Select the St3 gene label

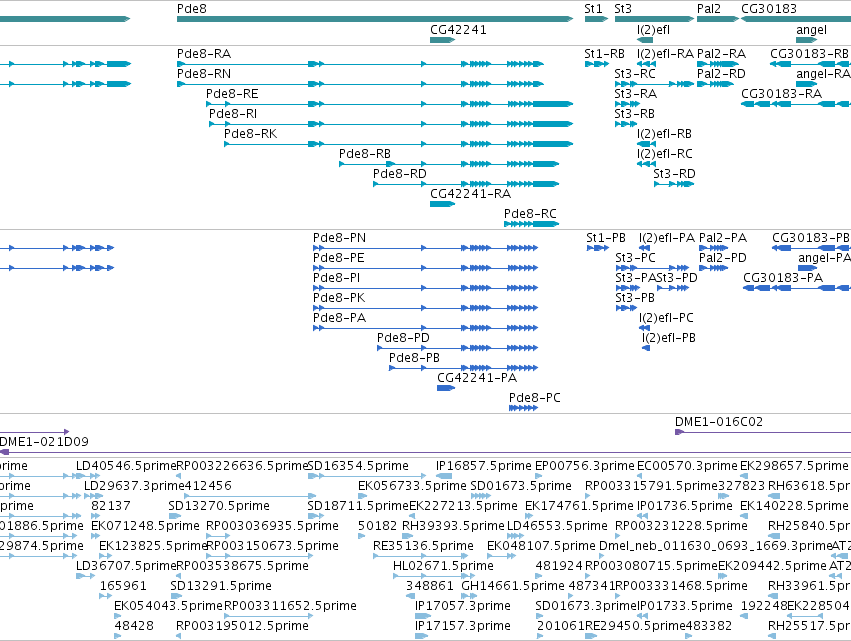(x=623, y=9)
